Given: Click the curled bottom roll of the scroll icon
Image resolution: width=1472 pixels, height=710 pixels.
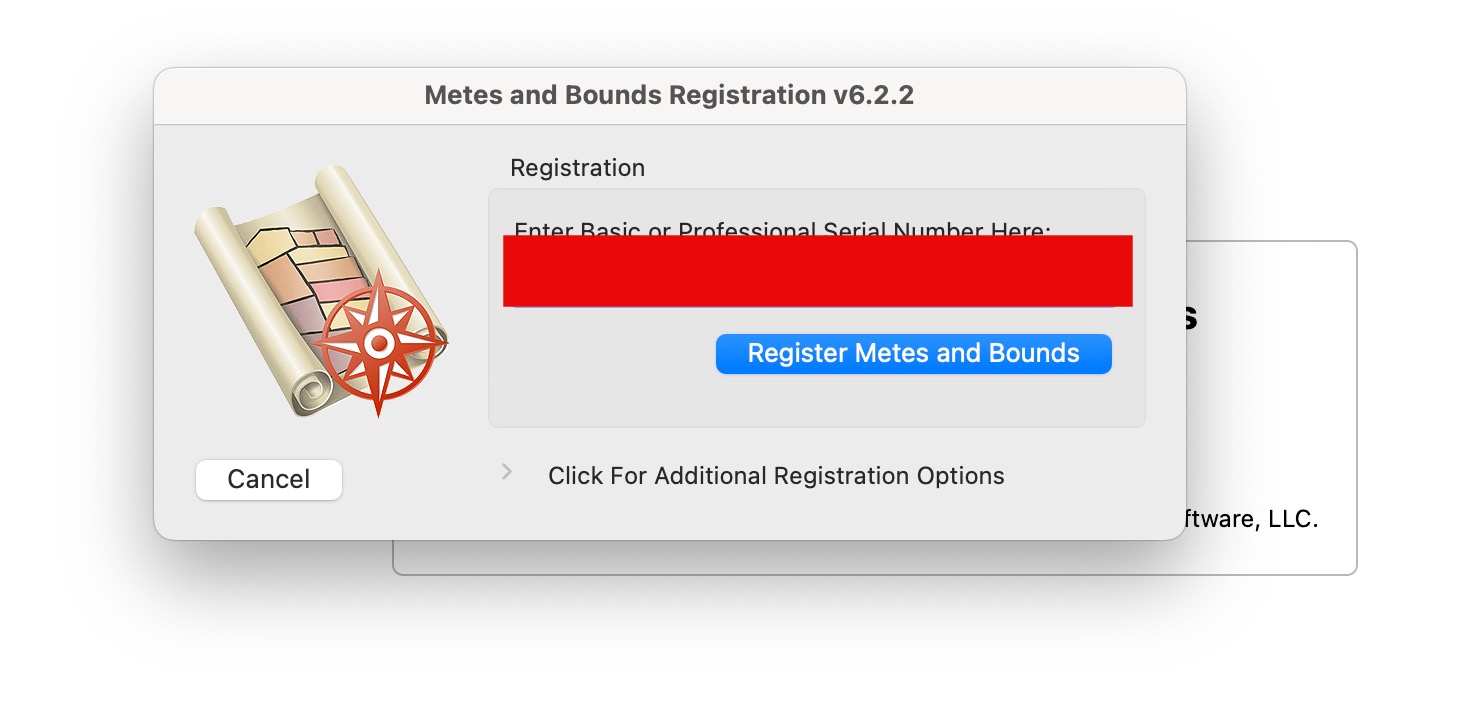Looking at the screenshot, I should click(x=312, y=391).
